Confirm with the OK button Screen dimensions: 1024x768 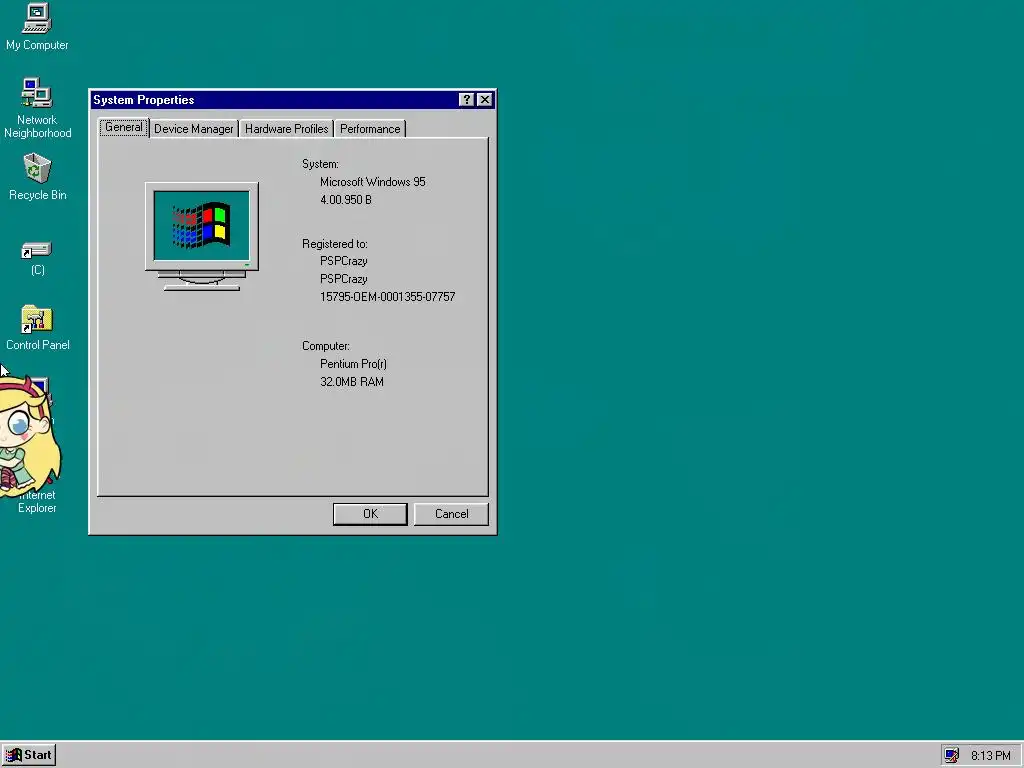[370, 514]
